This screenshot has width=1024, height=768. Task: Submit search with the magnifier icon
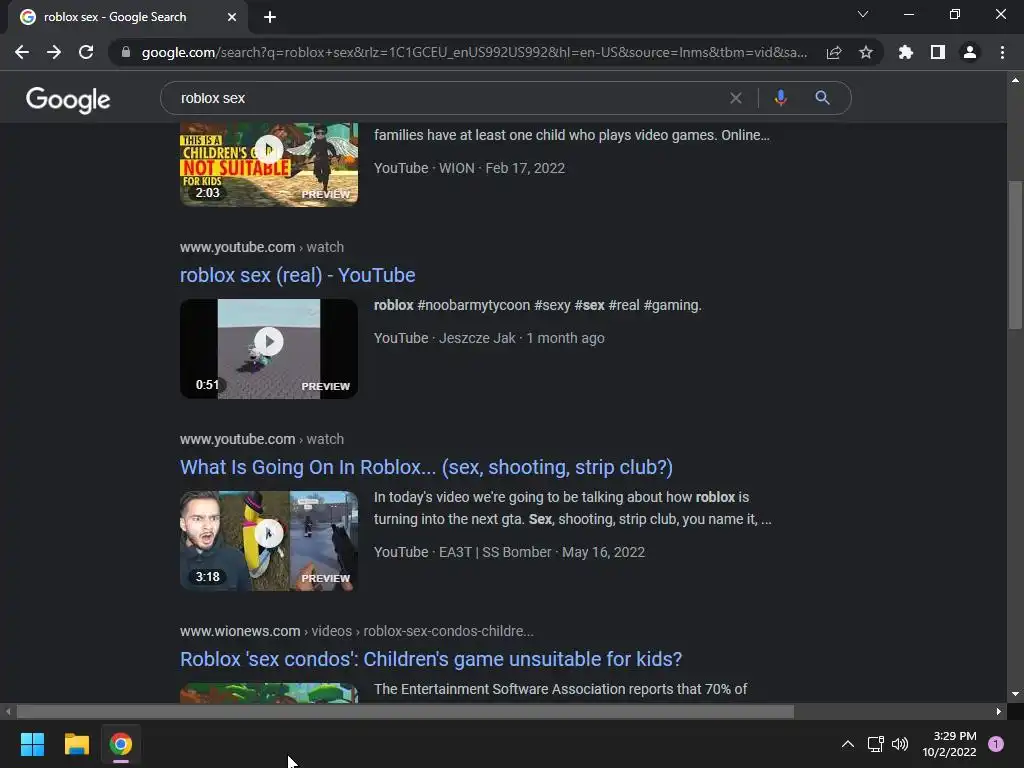tap(822, 98)
